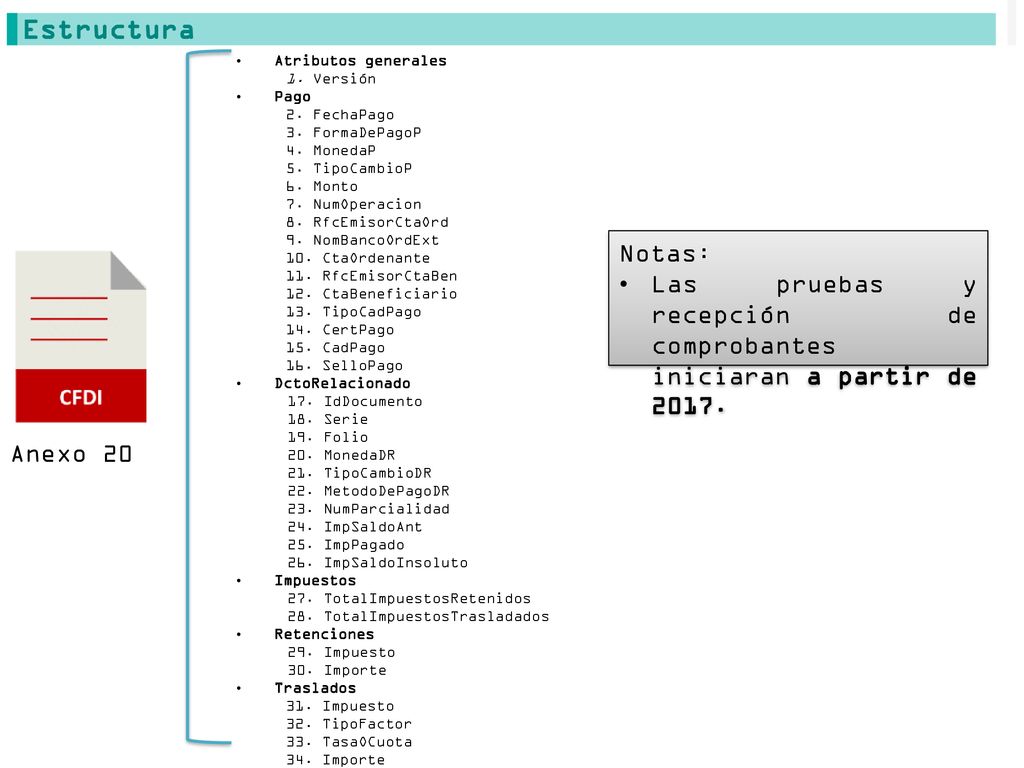The height and width of the screenshot is (768, 1024).
Task: Click item 27. TotalImpuestosRetenidos
Action: click(409, 599)
